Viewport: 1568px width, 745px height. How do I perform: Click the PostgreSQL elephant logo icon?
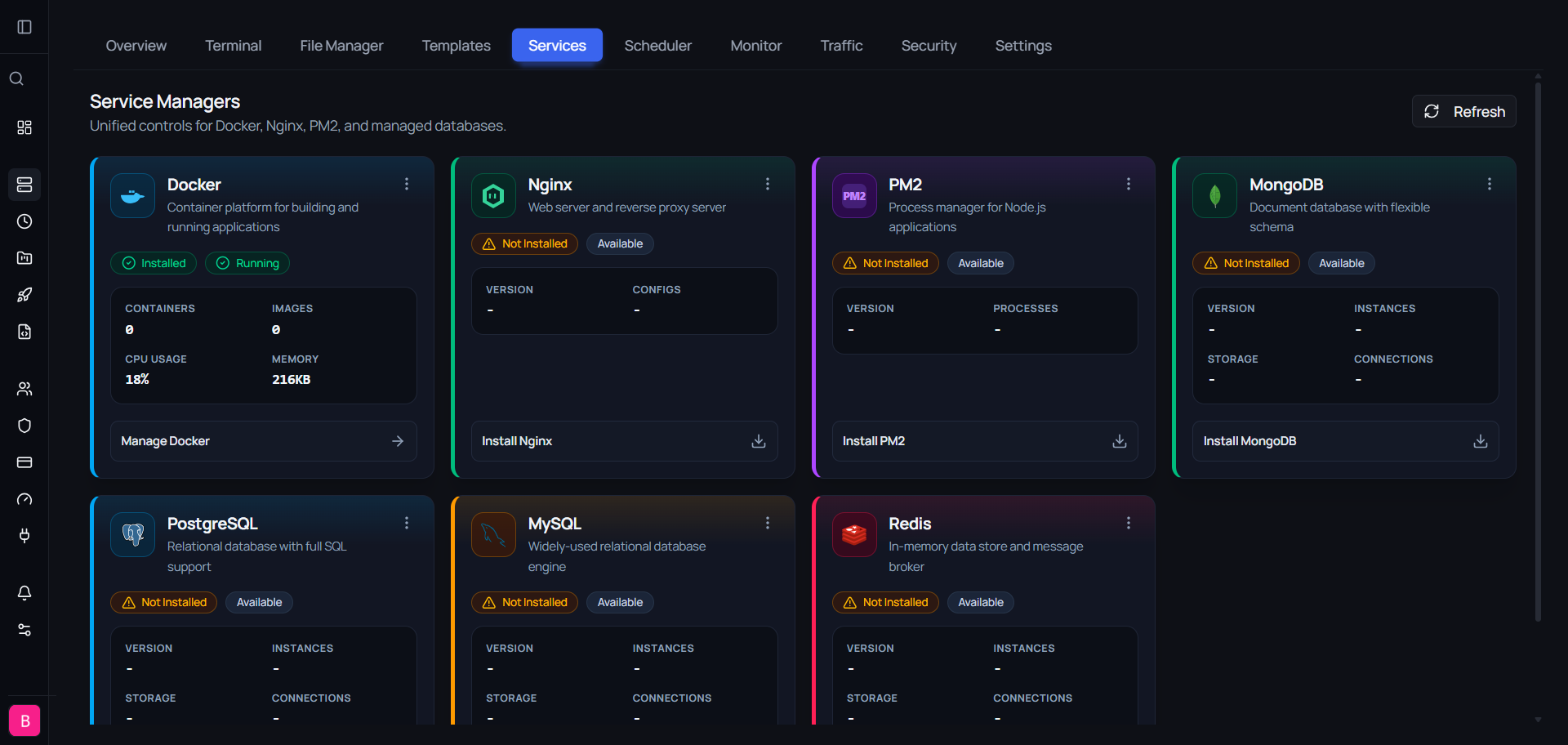(132, 534)
